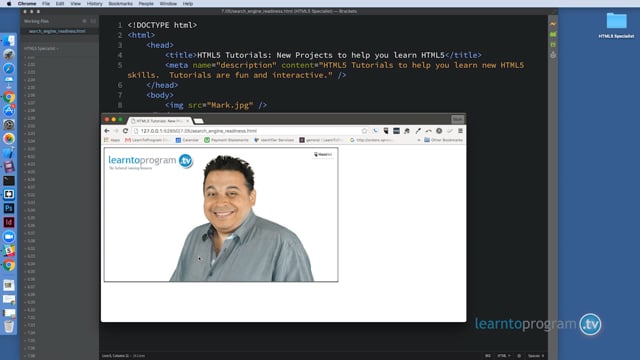Click the eyedropper extension icon in Chrome

click(x=418, y=131)
